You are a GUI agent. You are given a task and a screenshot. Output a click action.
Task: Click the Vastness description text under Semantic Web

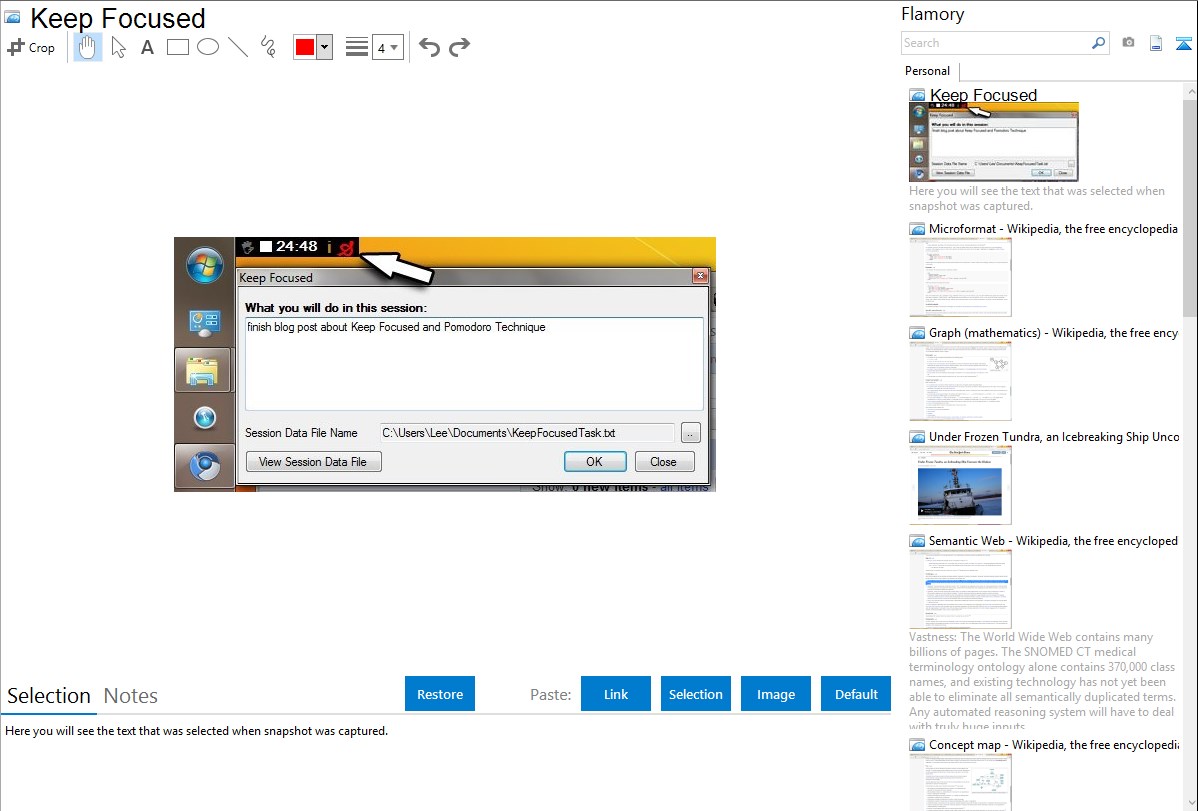(x=1042, y=681)
